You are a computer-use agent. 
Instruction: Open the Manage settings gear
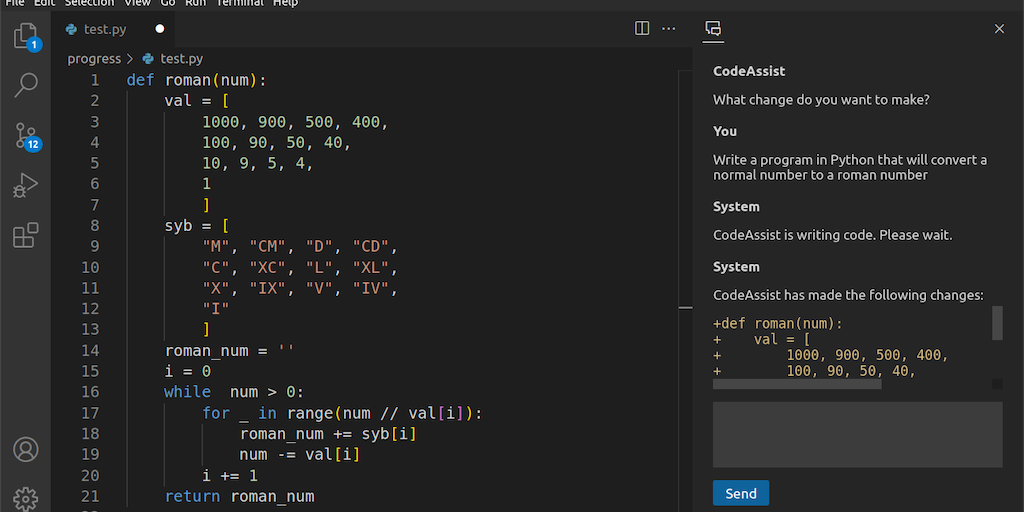(x=26, y=497)
